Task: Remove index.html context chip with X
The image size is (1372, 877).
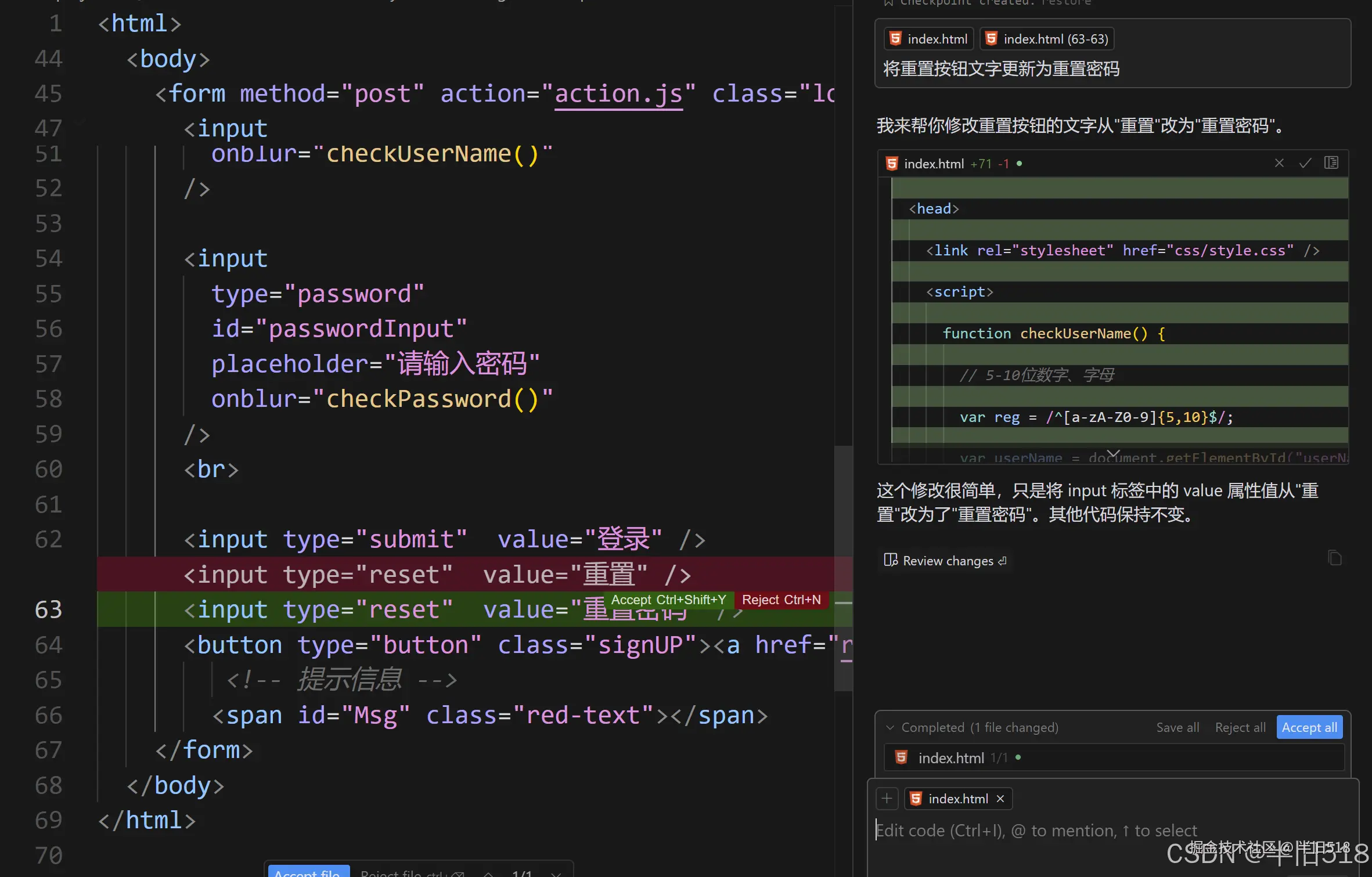Action: pos(1000,799)
